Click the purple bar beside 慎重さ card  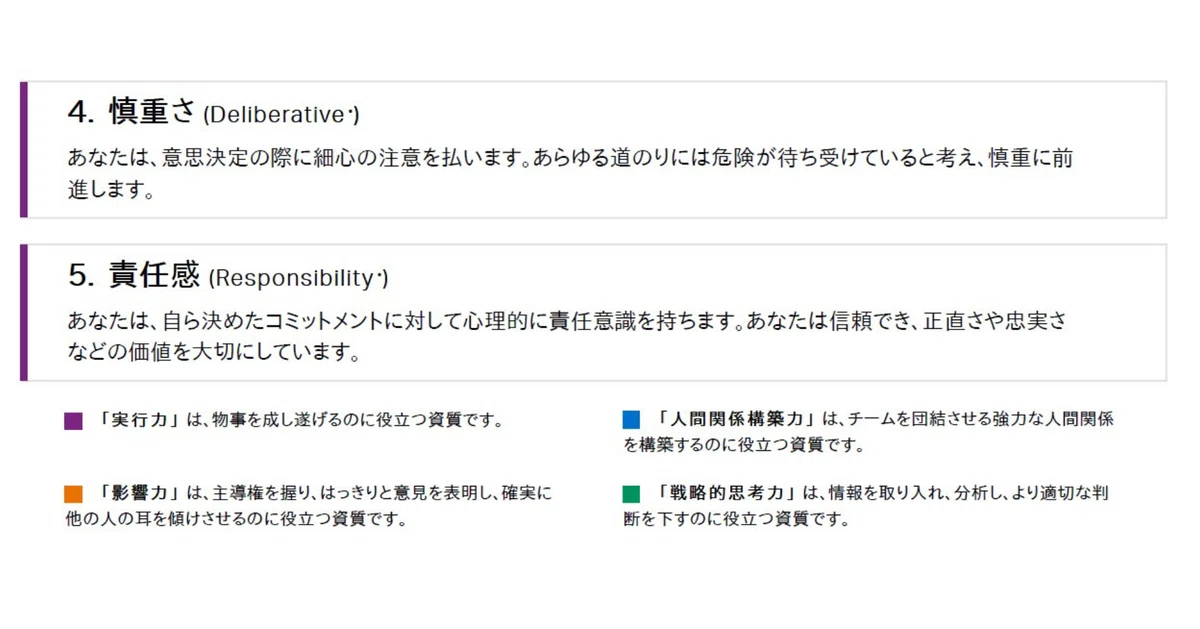24,150
